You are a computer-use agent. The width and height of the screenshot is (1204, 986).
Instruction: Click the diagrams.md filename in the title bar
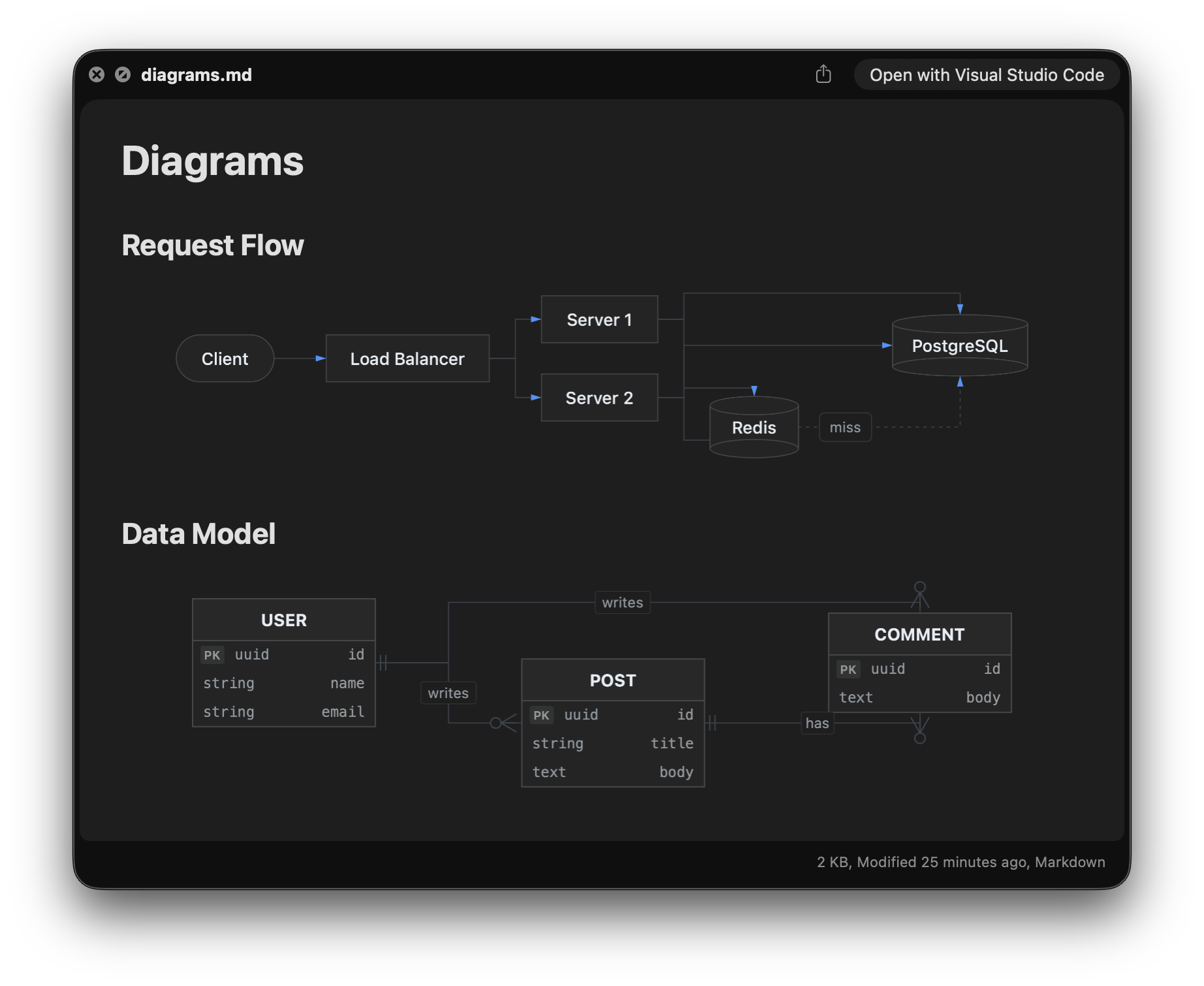tap(197, 74)
